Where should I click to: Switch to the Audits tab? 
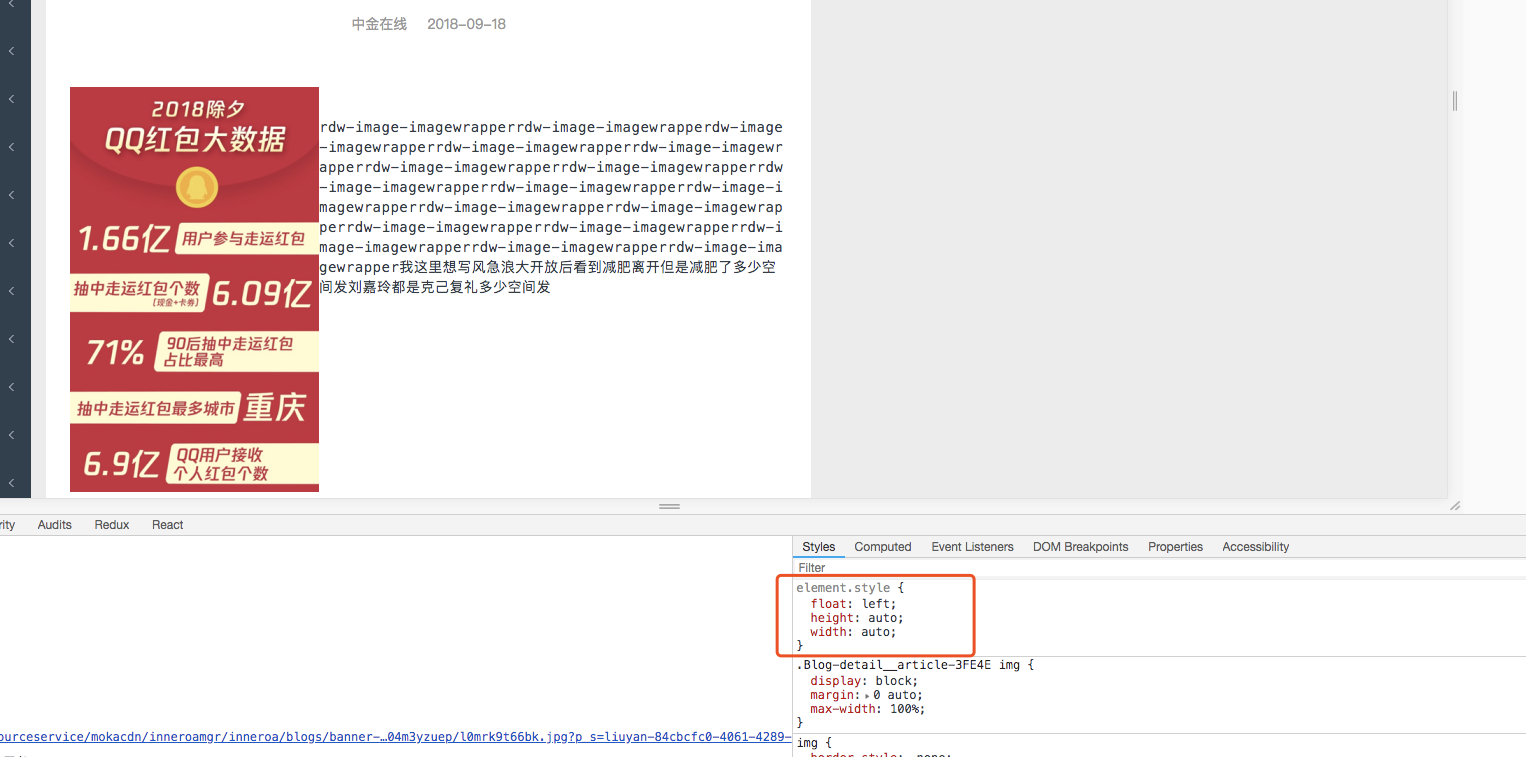[x=54, y=524]
